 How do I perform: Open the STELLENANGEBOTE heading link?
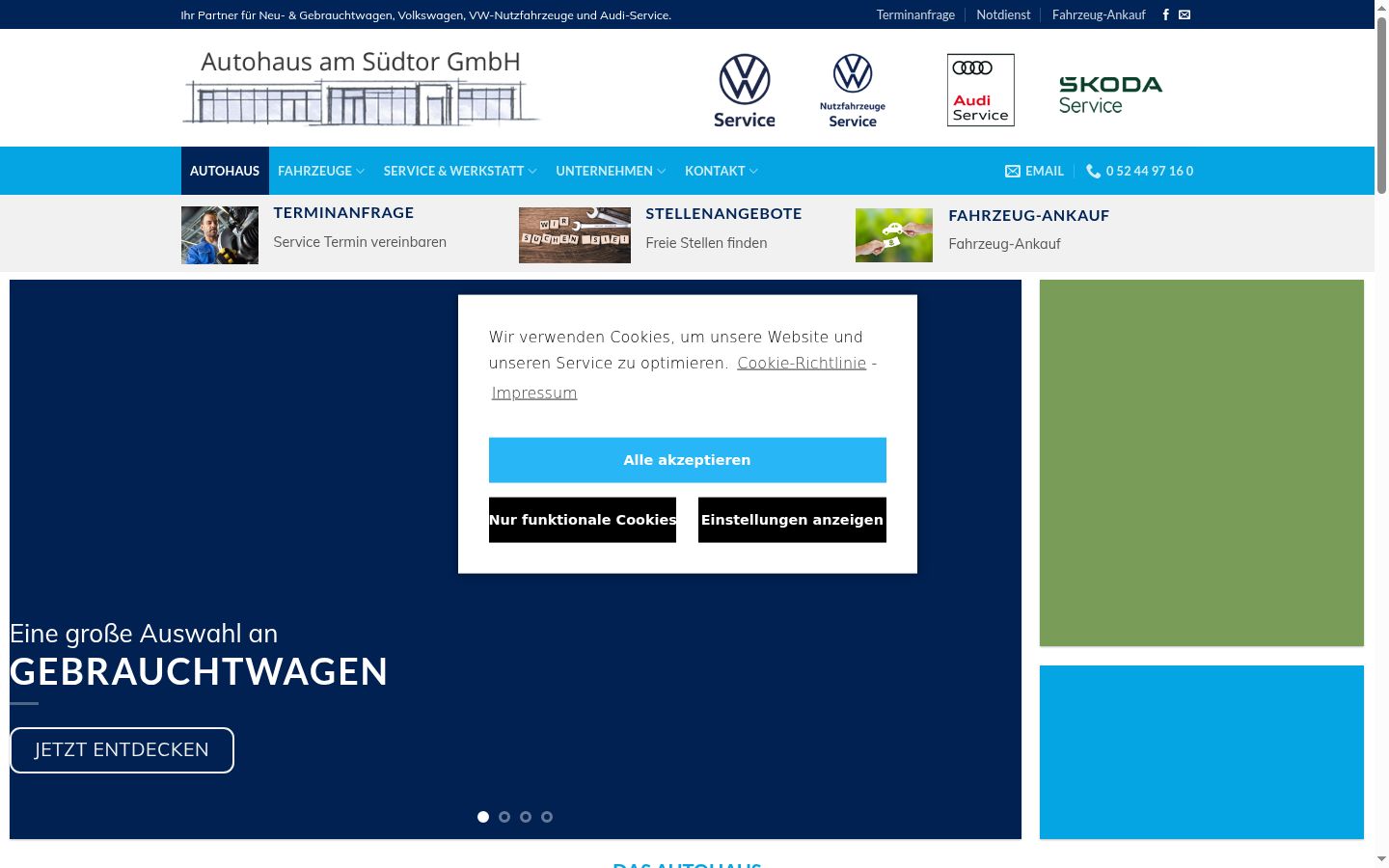click(x=723, y=213)
